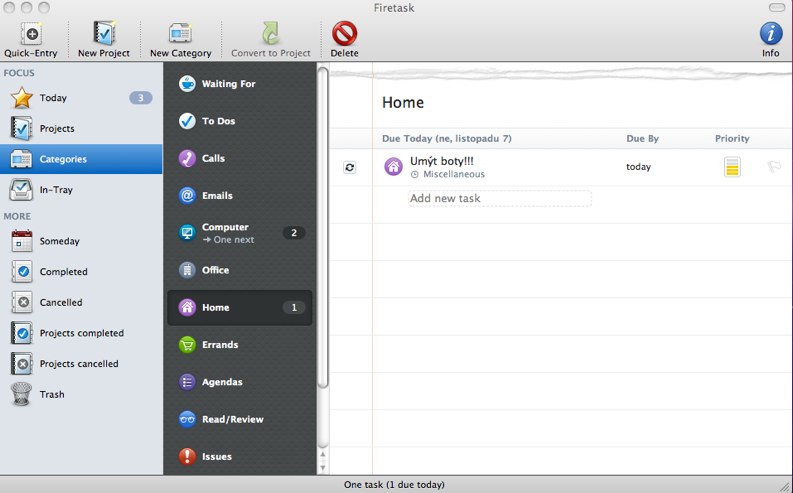Select the Waiting For category
This screenshot has height=493, width=793.
[x=240, y=83]
